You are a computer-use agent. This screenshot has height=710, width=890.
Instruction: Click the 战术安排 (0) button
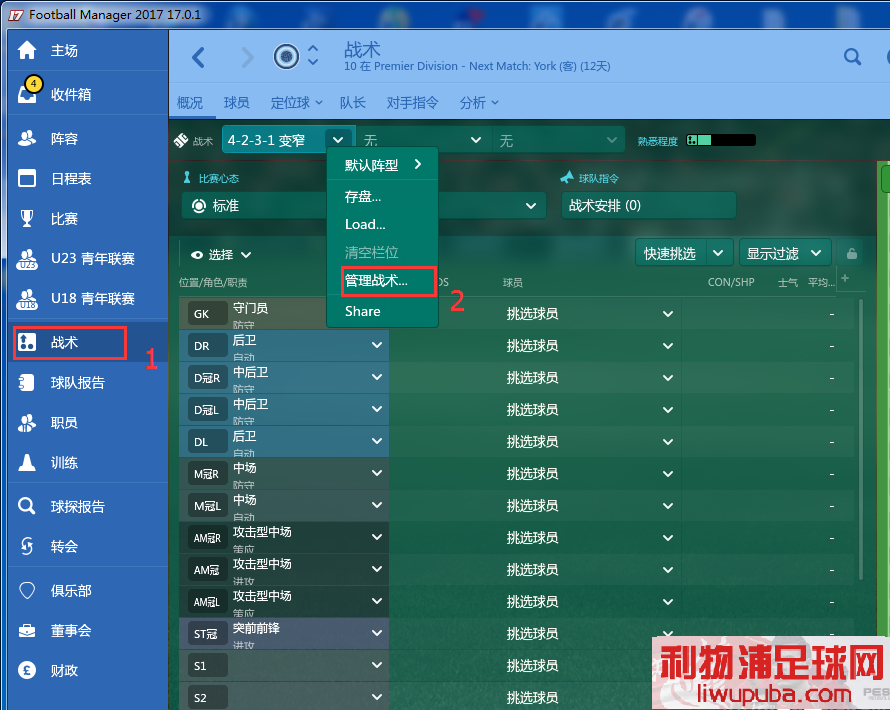[648, 205]
